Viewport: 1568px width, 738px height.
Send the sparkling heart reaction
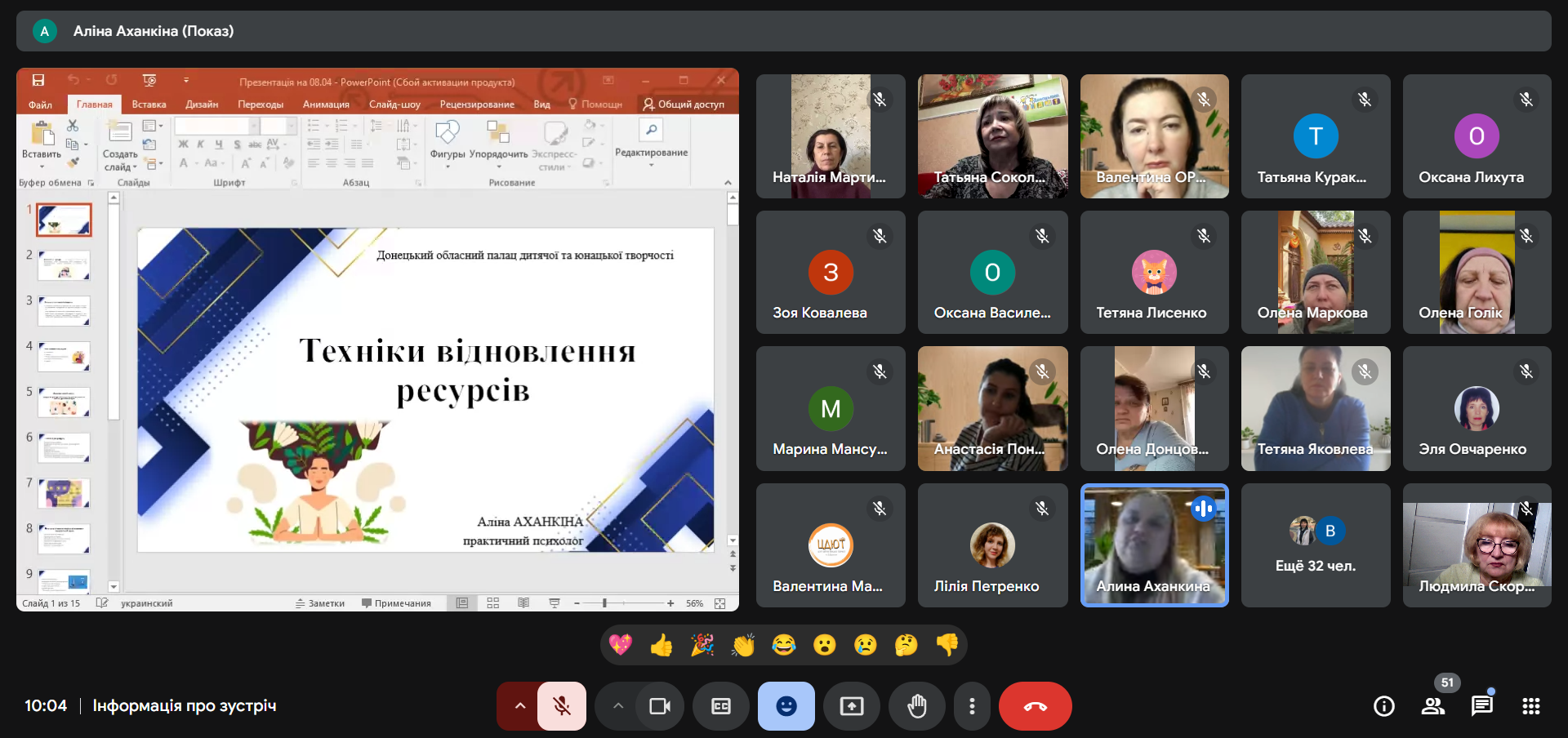621,645
